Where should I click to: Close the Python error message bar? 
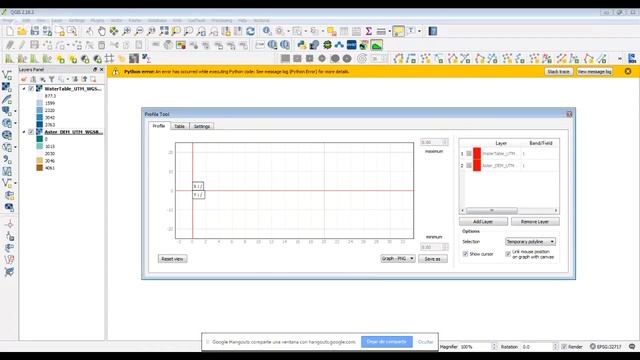[x=628, y=71]
